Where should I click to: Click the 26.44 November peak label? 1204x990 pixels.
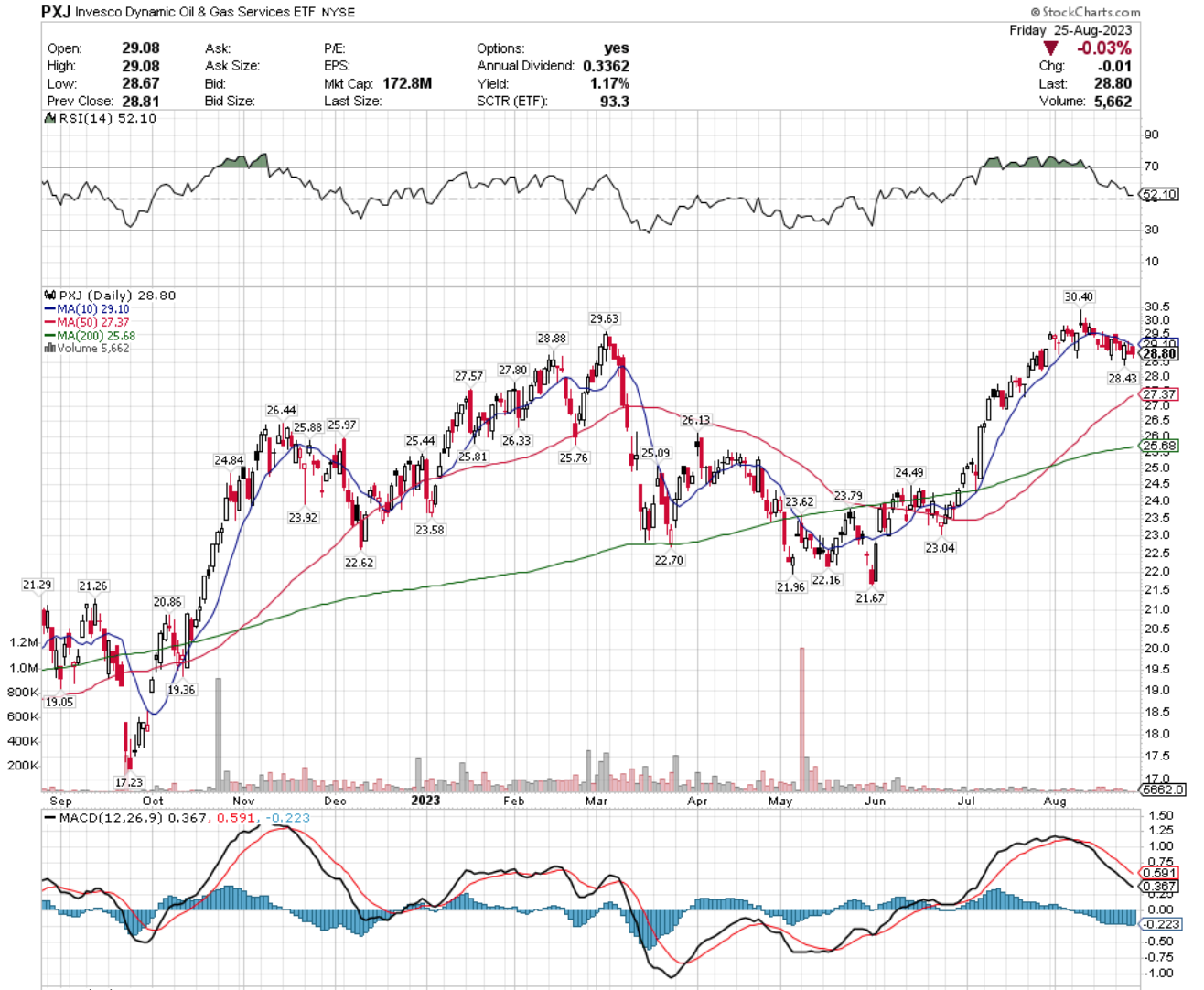point(281,410)
